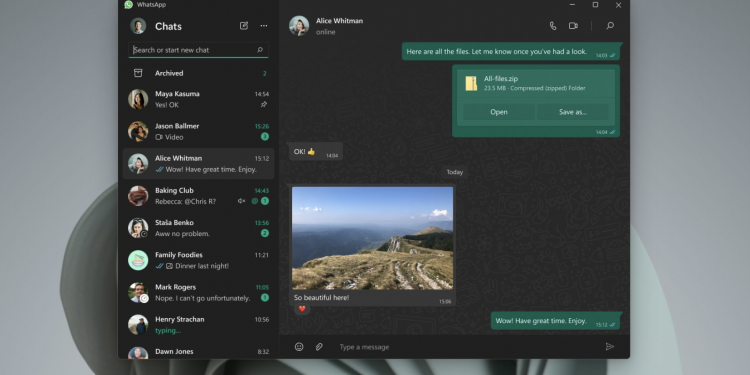750x375 pixels.
Task: Open the Mark Rogers chat
Action: pyautogui.click(x=199, y=292)
